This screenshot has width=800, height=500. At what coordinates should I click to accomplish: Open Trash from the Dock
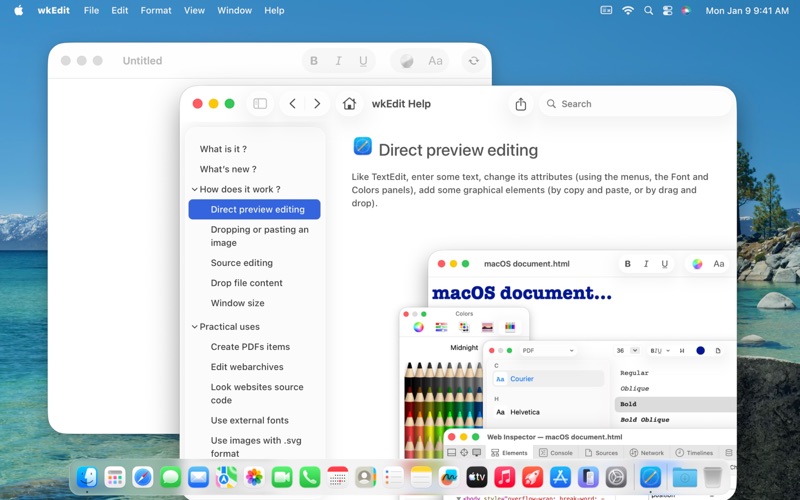point(712,478)
